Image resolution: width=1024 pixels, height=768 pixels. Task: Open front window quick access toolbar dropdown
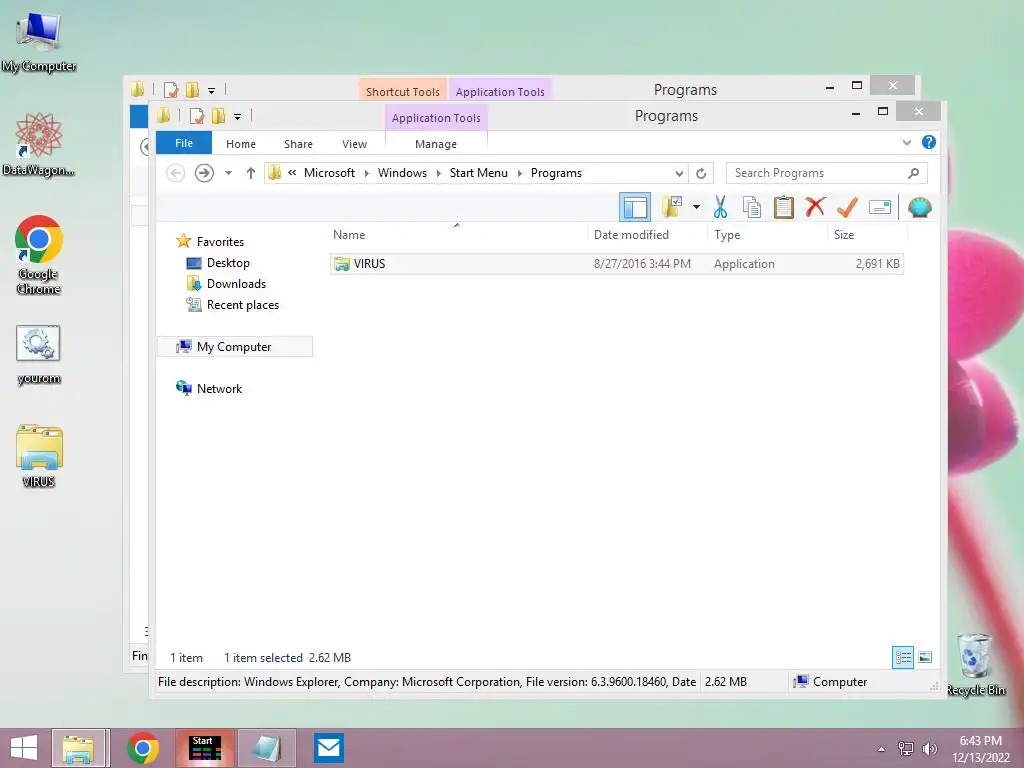point(238,117)
